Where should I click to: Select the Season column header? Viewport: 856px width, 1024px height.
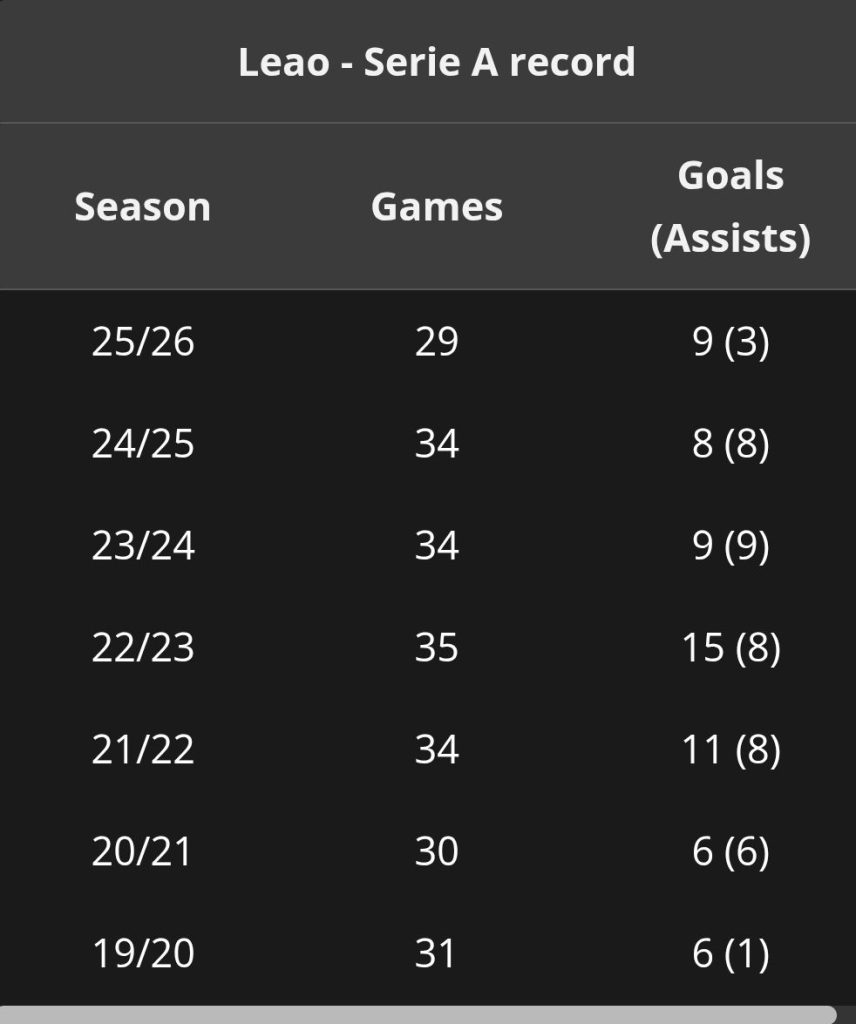142,207
